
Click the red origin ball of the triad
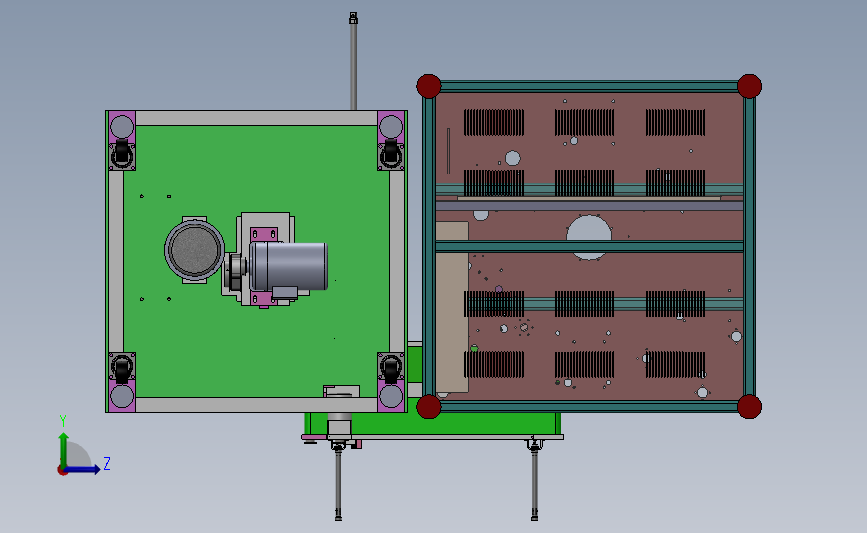coord(62,471)
